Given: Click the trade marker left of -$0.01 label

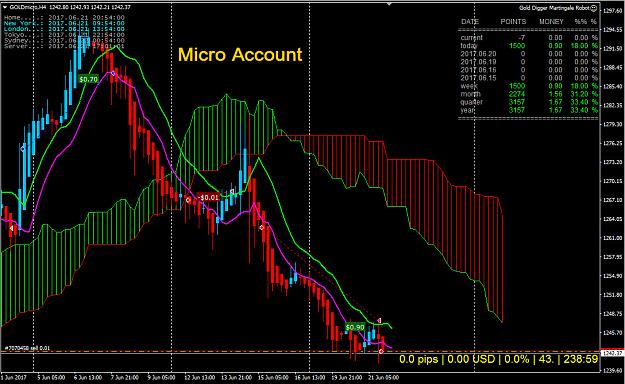Looking at the screenshot, I should (188, 200).
